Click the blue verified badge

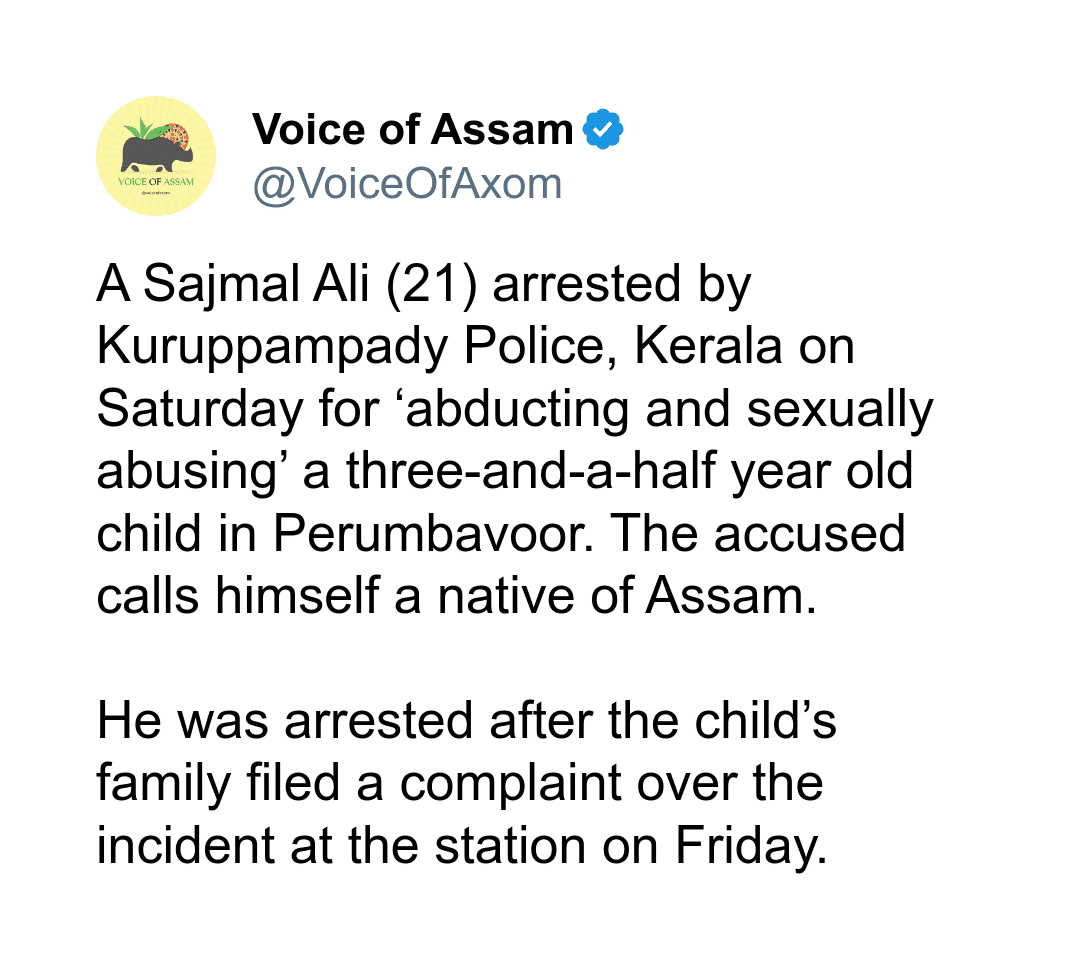604,130
